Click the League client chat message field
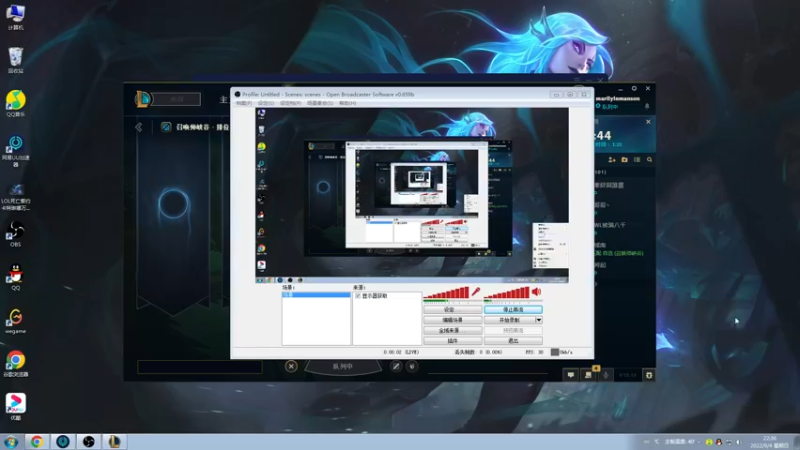Image resolution: width=800 pixels, height=450 pixels. [199, 366]
